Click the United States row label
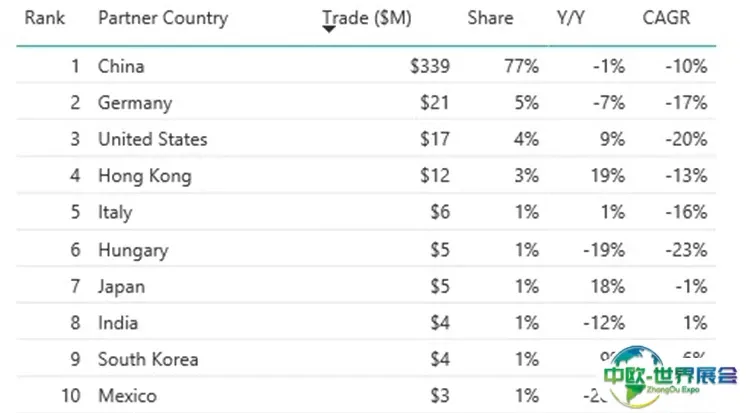 pos(152,139)
